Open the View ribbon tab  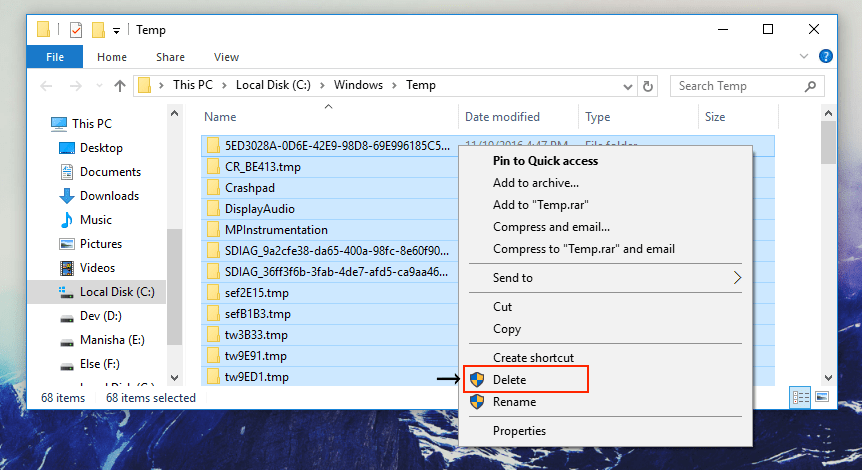coord(226,57)
